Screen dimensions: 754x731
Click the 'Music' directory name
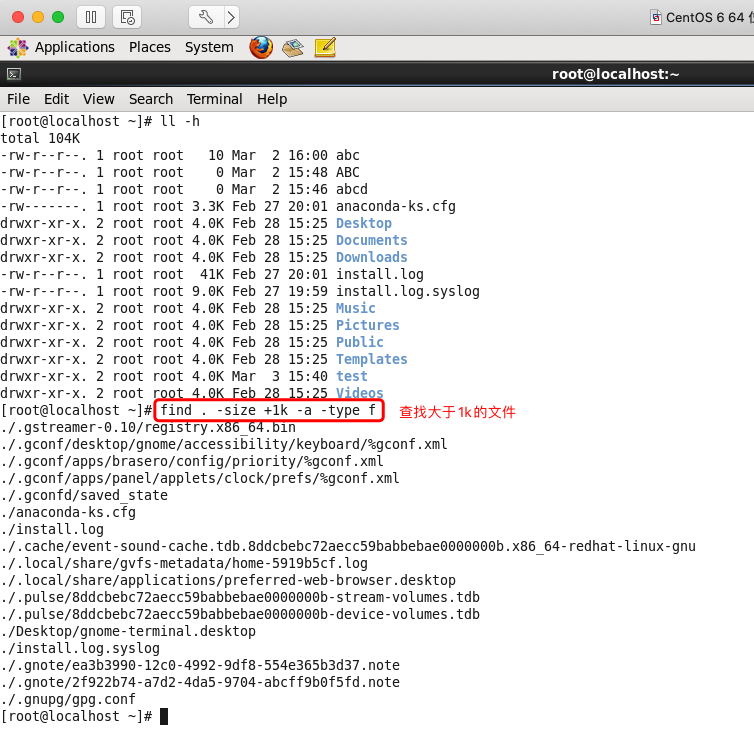tap(355, 308)
